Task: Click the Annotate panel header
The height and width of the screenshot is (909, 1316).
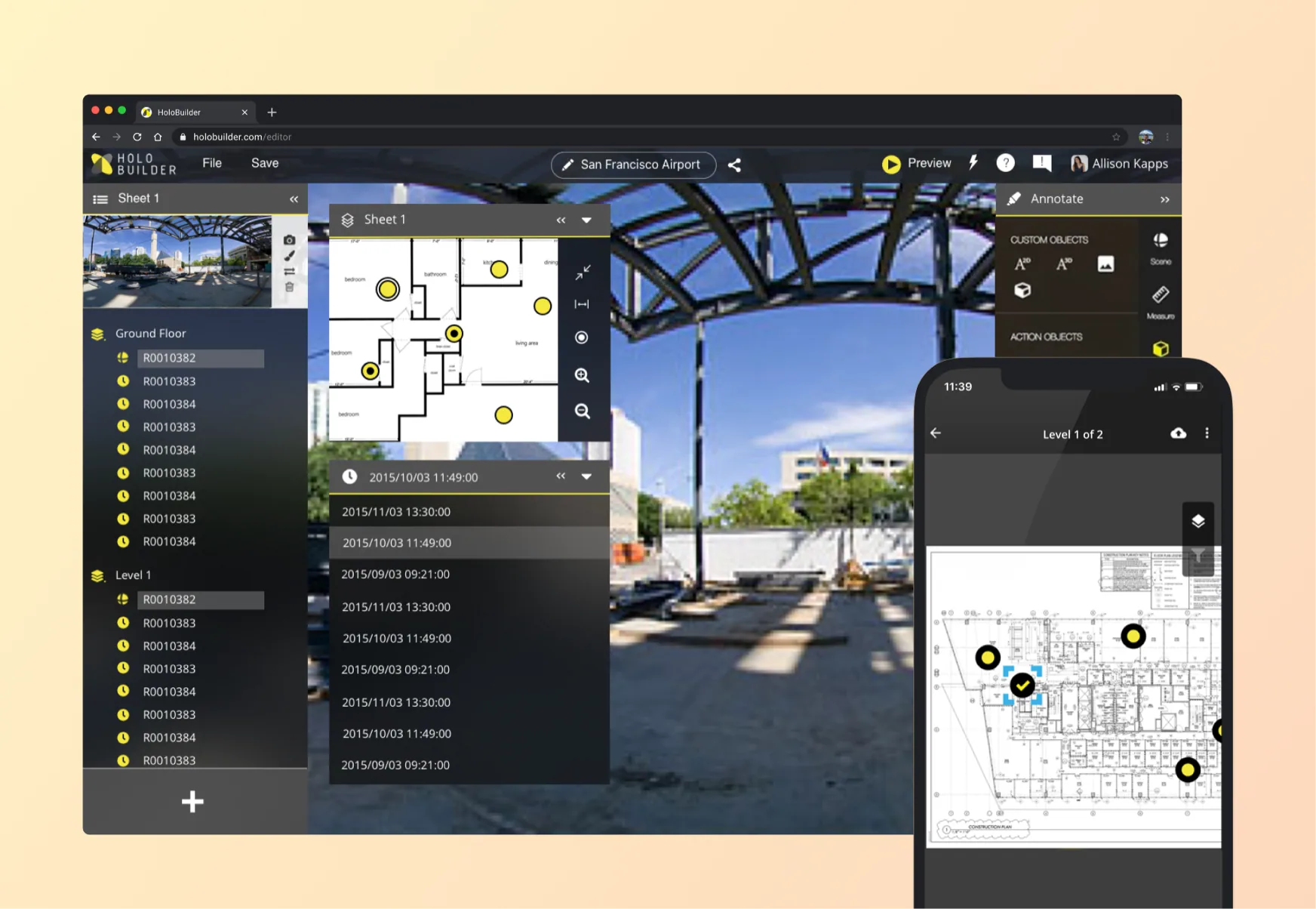Action: click(x=1088, y=199)
